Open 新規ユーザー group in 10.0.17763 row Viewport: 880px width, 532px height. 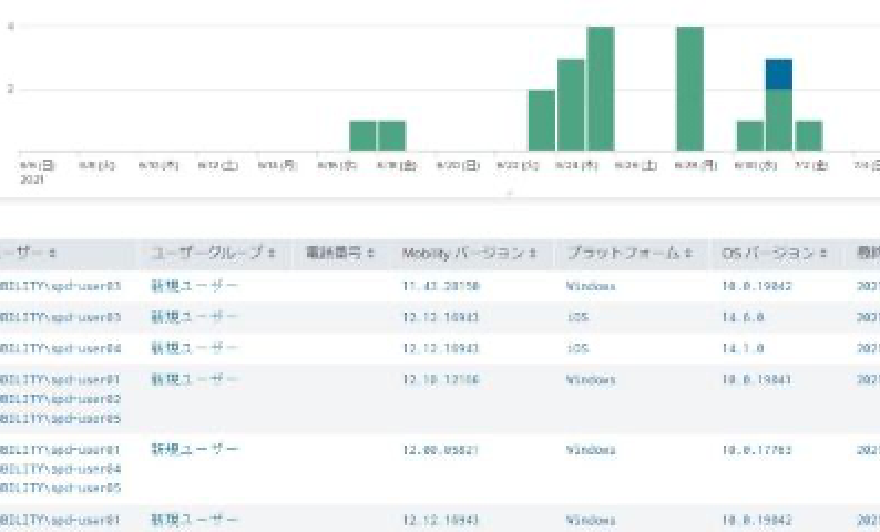pos(195,450)
